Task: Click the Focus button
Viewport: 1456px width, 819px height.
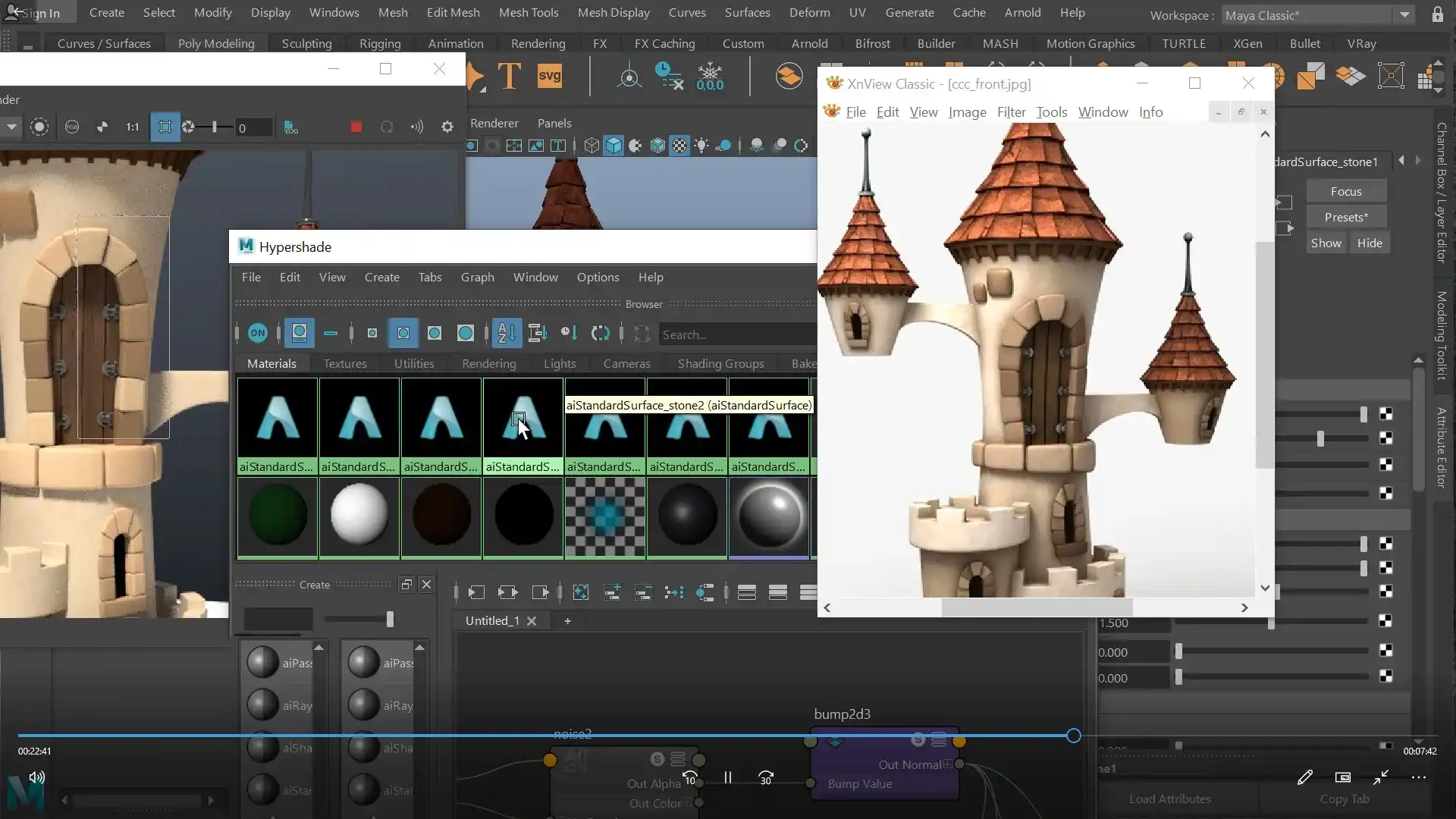Action: [1346, 191]
